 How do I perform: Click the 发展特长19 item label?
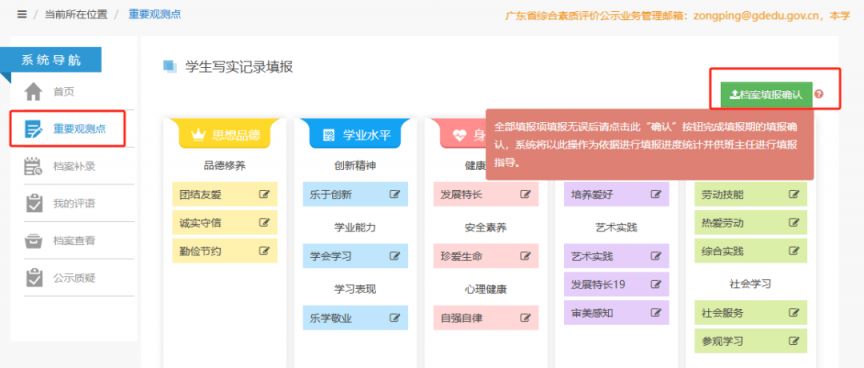[598, 285]
